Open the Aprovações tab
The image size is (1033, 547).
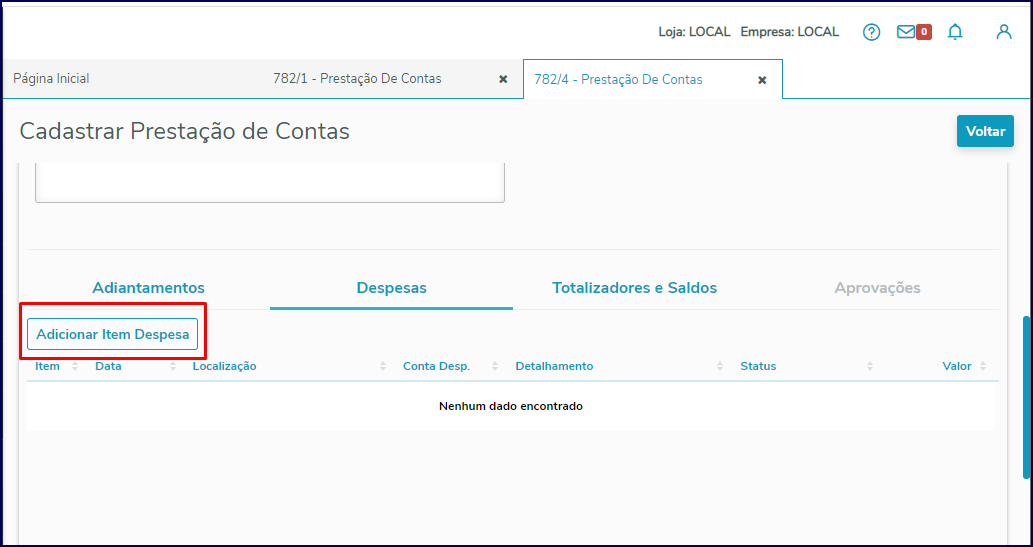(878, 288)
